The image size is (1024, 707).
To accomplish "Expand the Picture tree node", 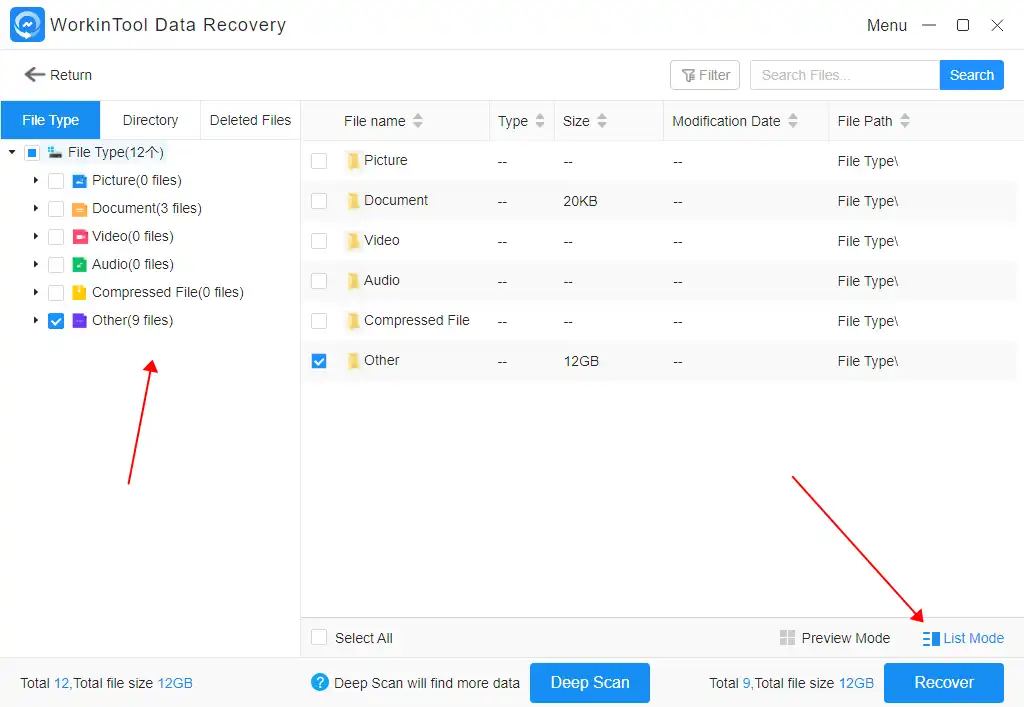I will pyautogui.click(x=36, y=180).
